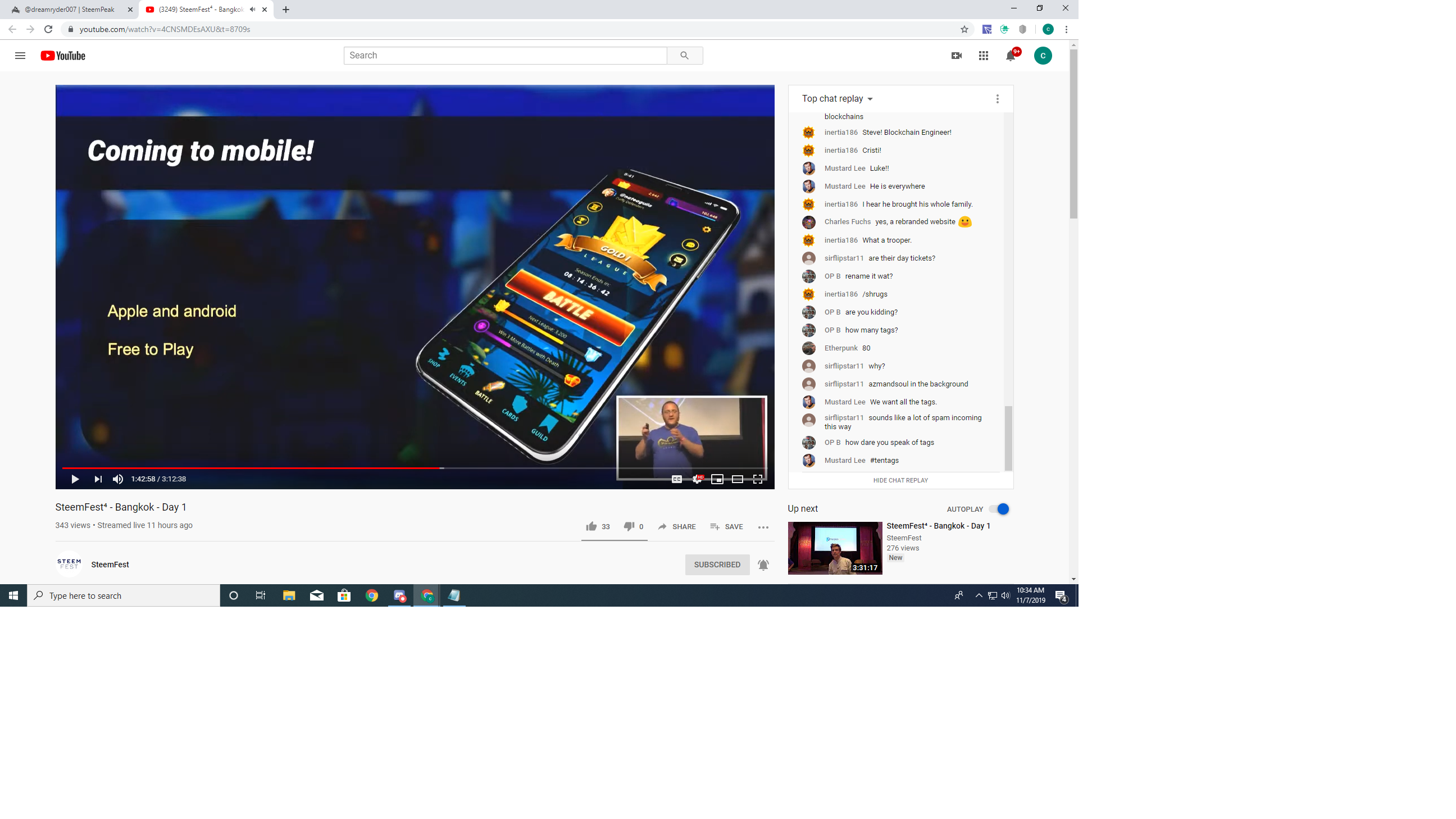
Task: Open the Chrome profile avatar
Action: 1048,29
